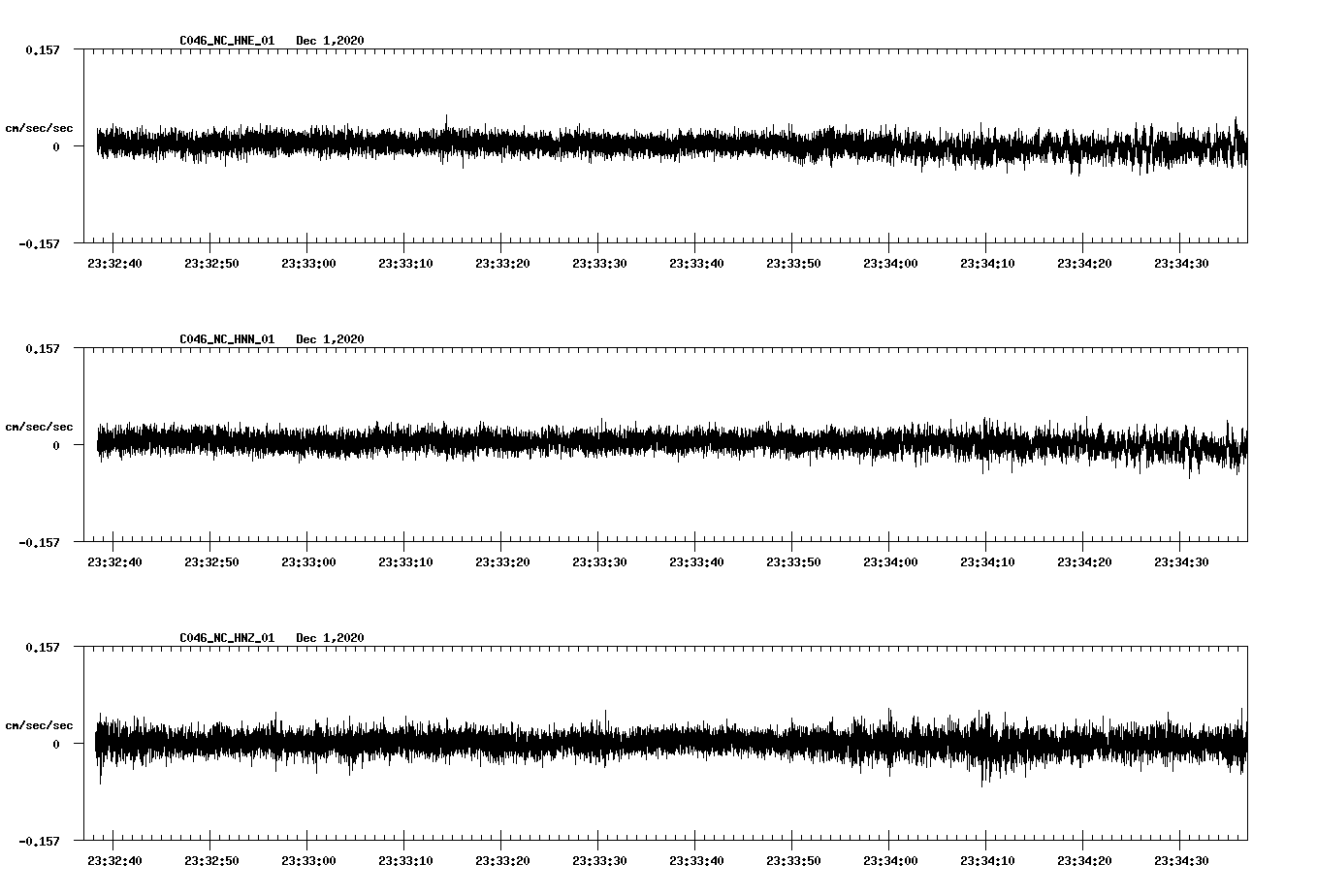Click the Dec 1,2020 date label on top plot

pyautogui.click(x=331, y=41)
